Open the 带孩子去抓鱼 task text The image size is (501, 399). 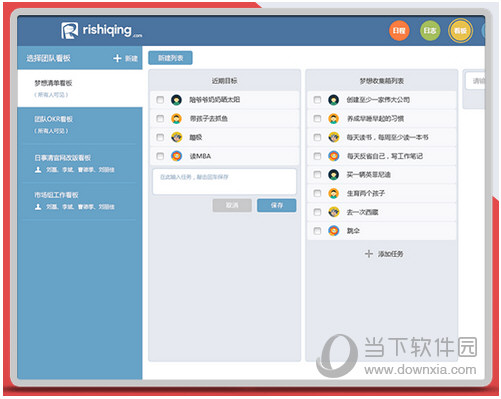pos(209,118)
